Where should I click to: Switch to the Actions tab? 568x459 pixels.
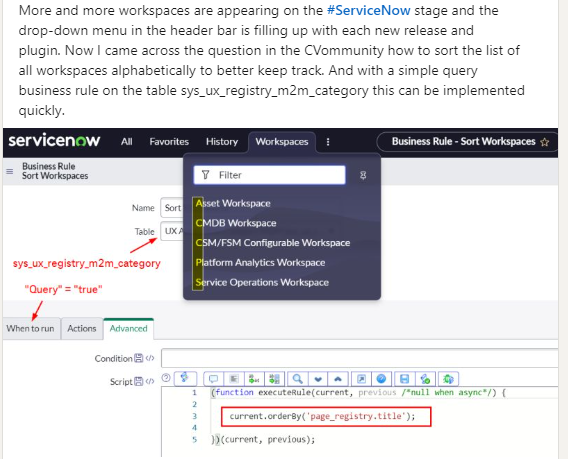point(82,329)
